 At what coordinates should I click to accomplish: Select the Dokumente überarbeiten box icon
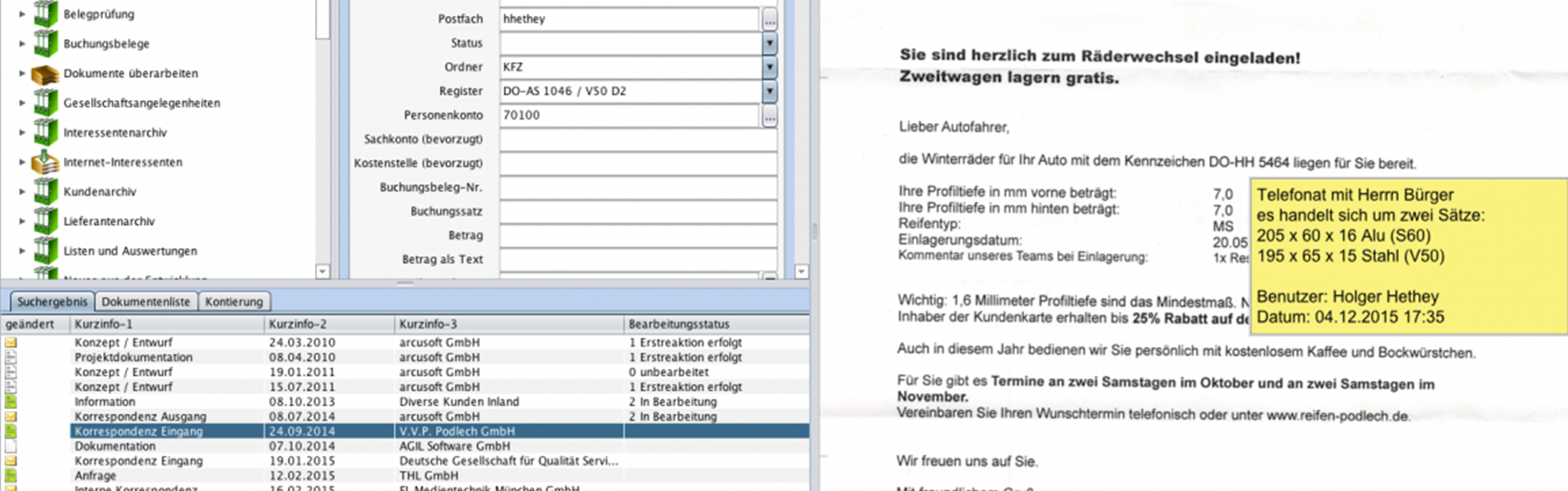[45, 74]
